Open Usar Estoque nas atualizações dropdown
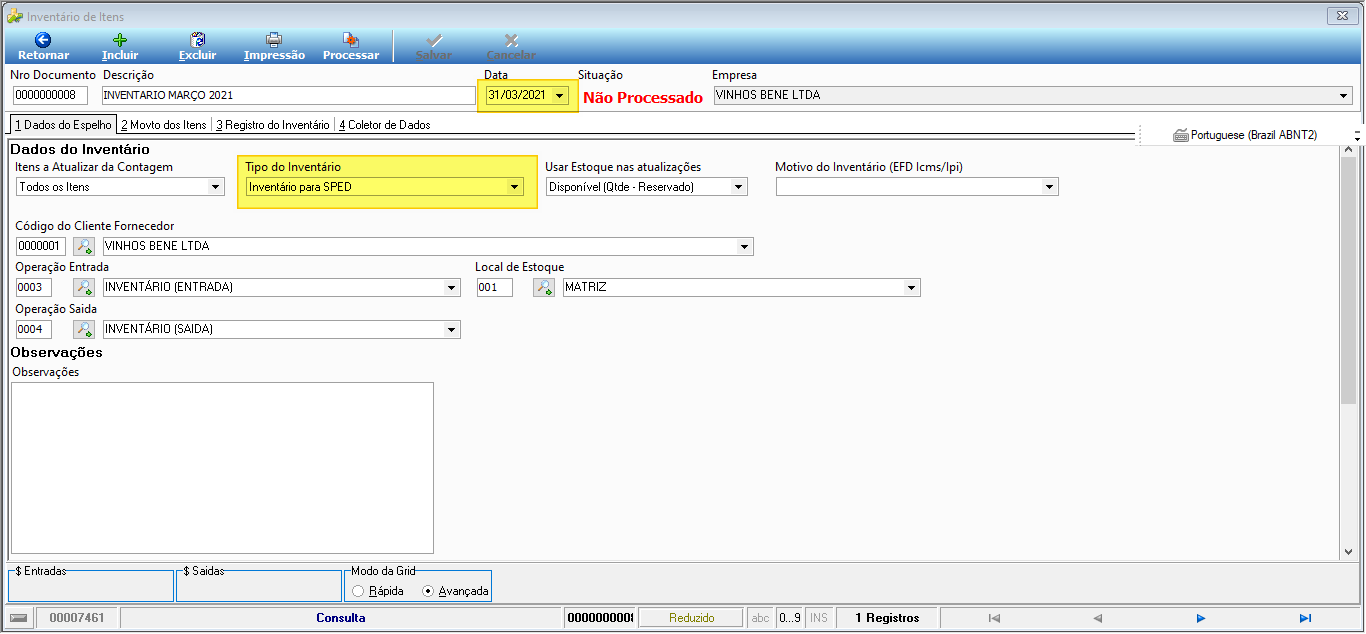The width and height of the screenshot is (1366, 634). pyautogui.click(x=739, y=187)
